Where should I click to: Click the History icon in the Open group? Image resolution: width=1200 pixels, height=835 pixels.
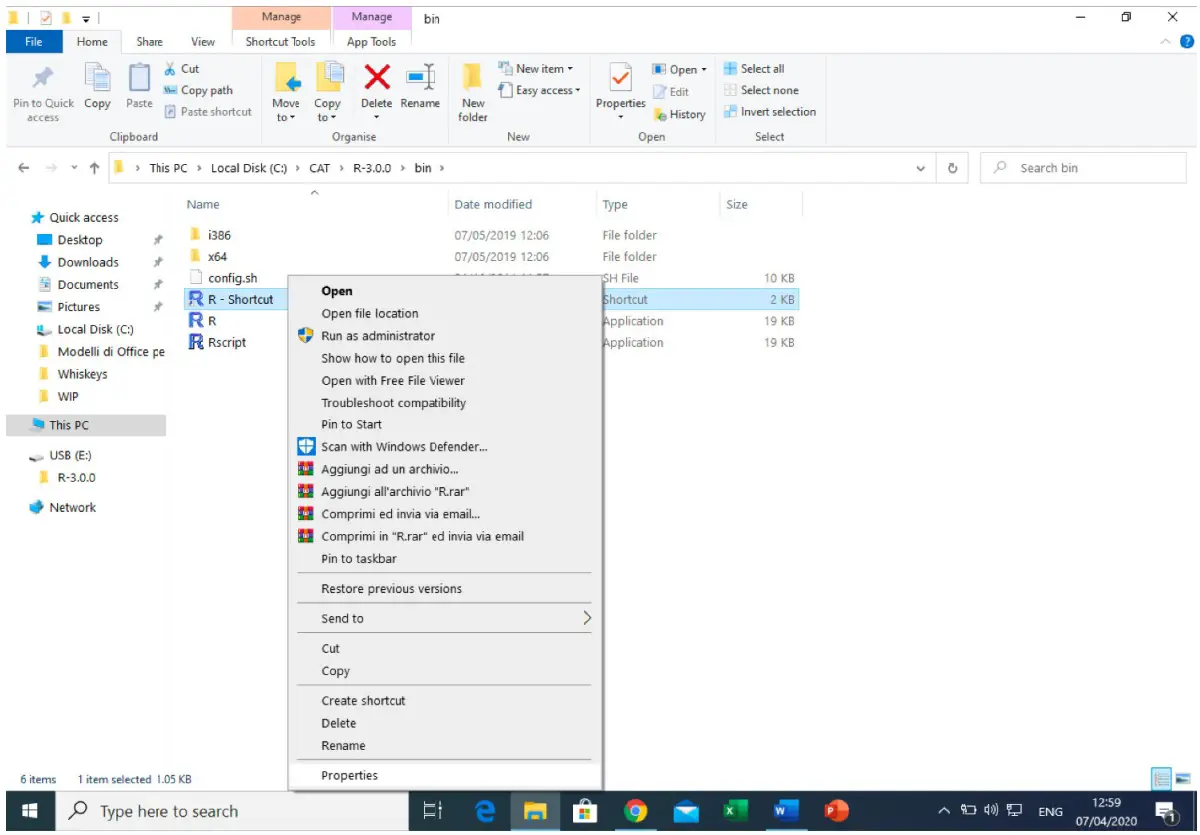(x=680, y=114)
